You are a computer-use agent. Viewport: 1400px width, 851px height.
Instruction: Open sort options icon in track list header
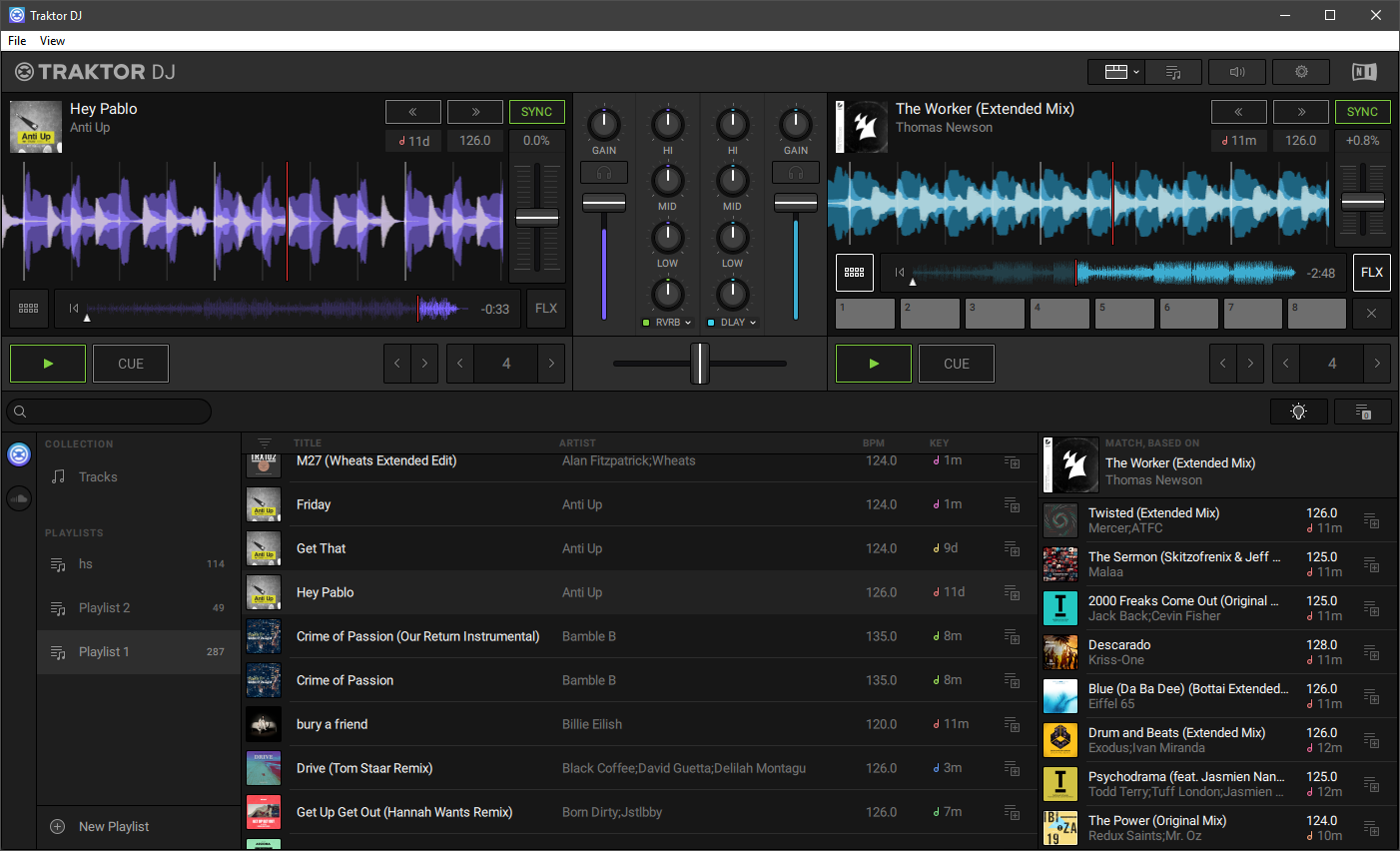click(x=265, y=442)
